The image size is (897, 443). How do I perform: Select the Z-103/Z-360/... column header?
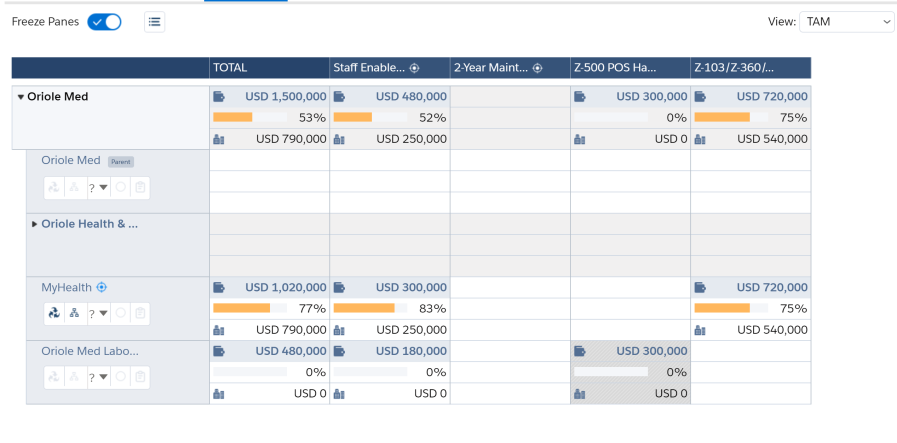[751, 68]
